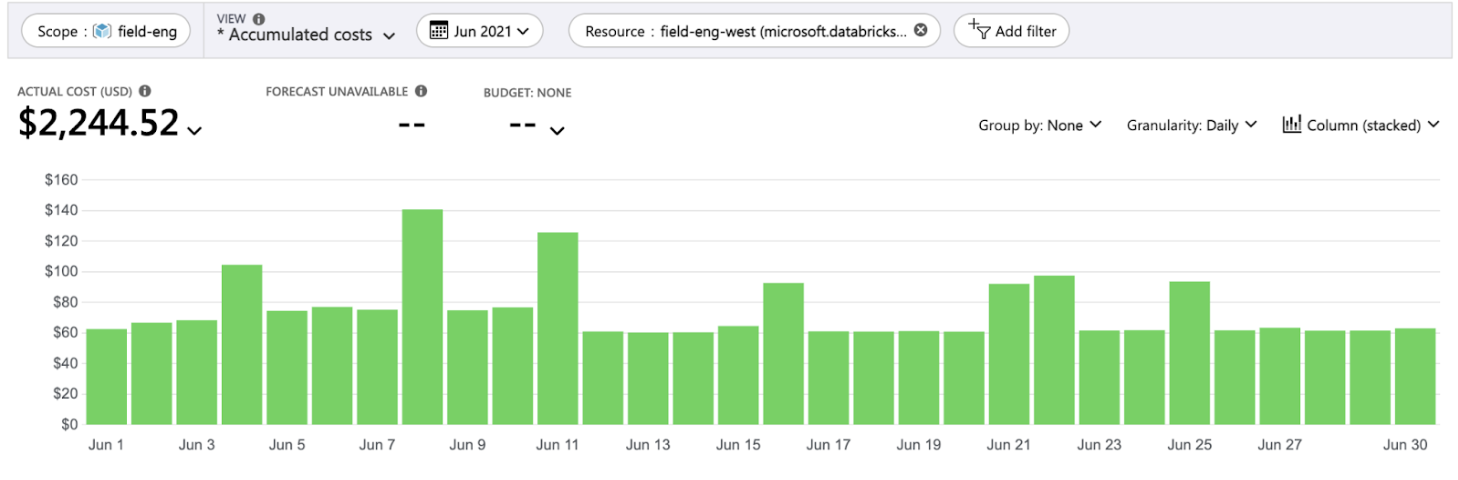Select the tallest bar on Jun 8
The height and width of the screenshot is (480, 1458).
coord(422,317)
